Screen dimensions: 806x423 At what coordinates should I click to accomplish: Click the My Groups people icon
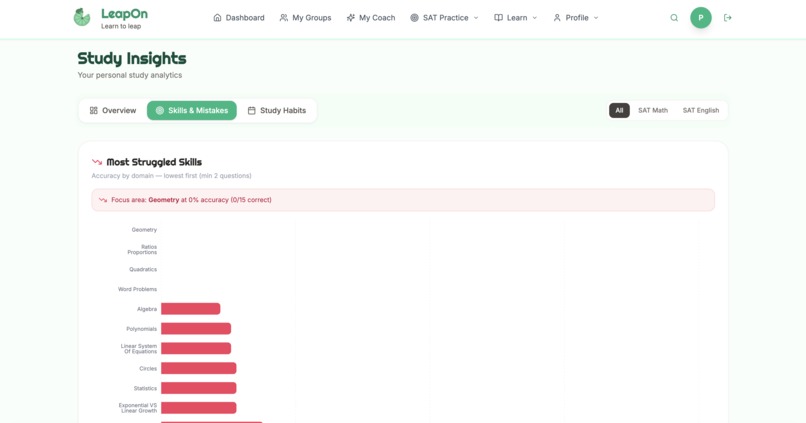click(284, 17)
